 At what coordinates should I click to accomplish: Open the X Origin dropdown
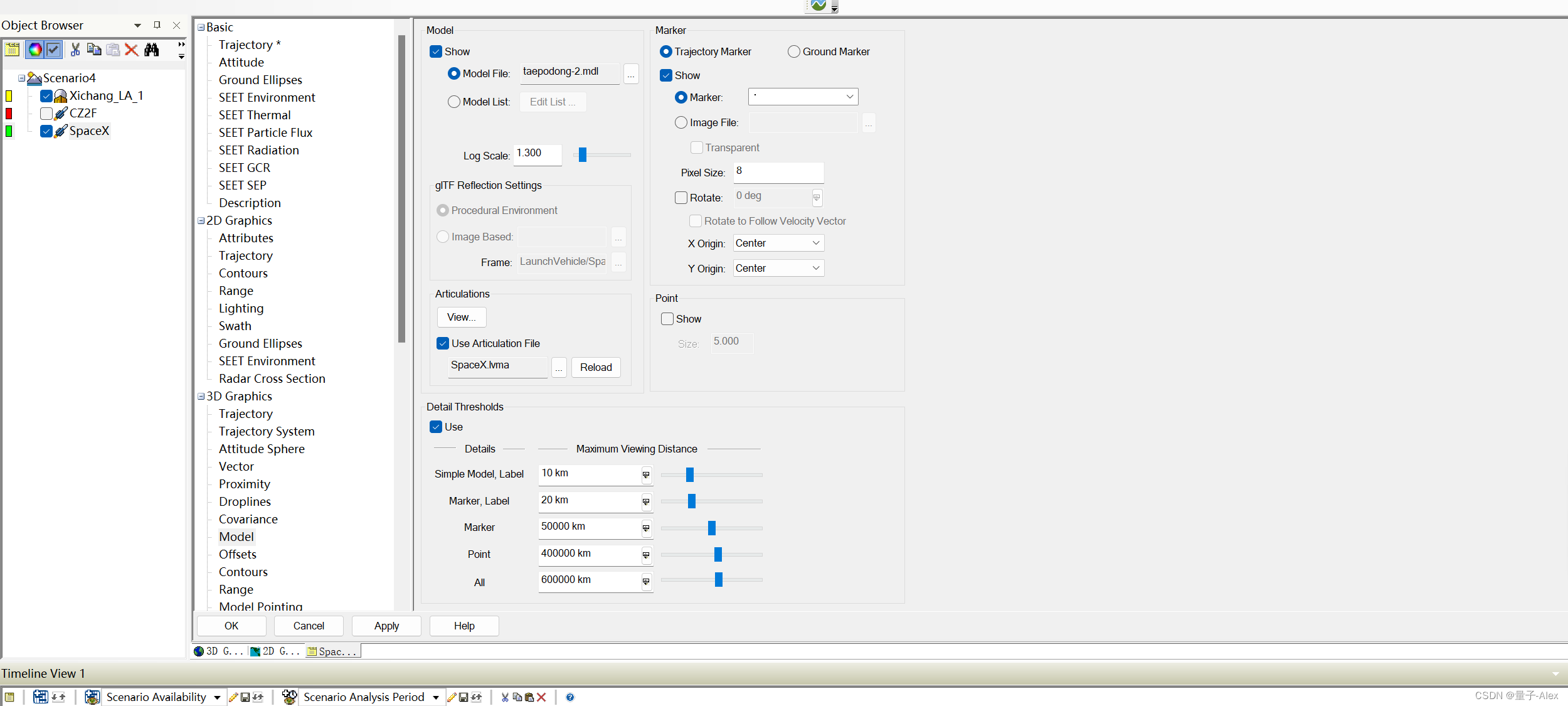click(778, 243)
